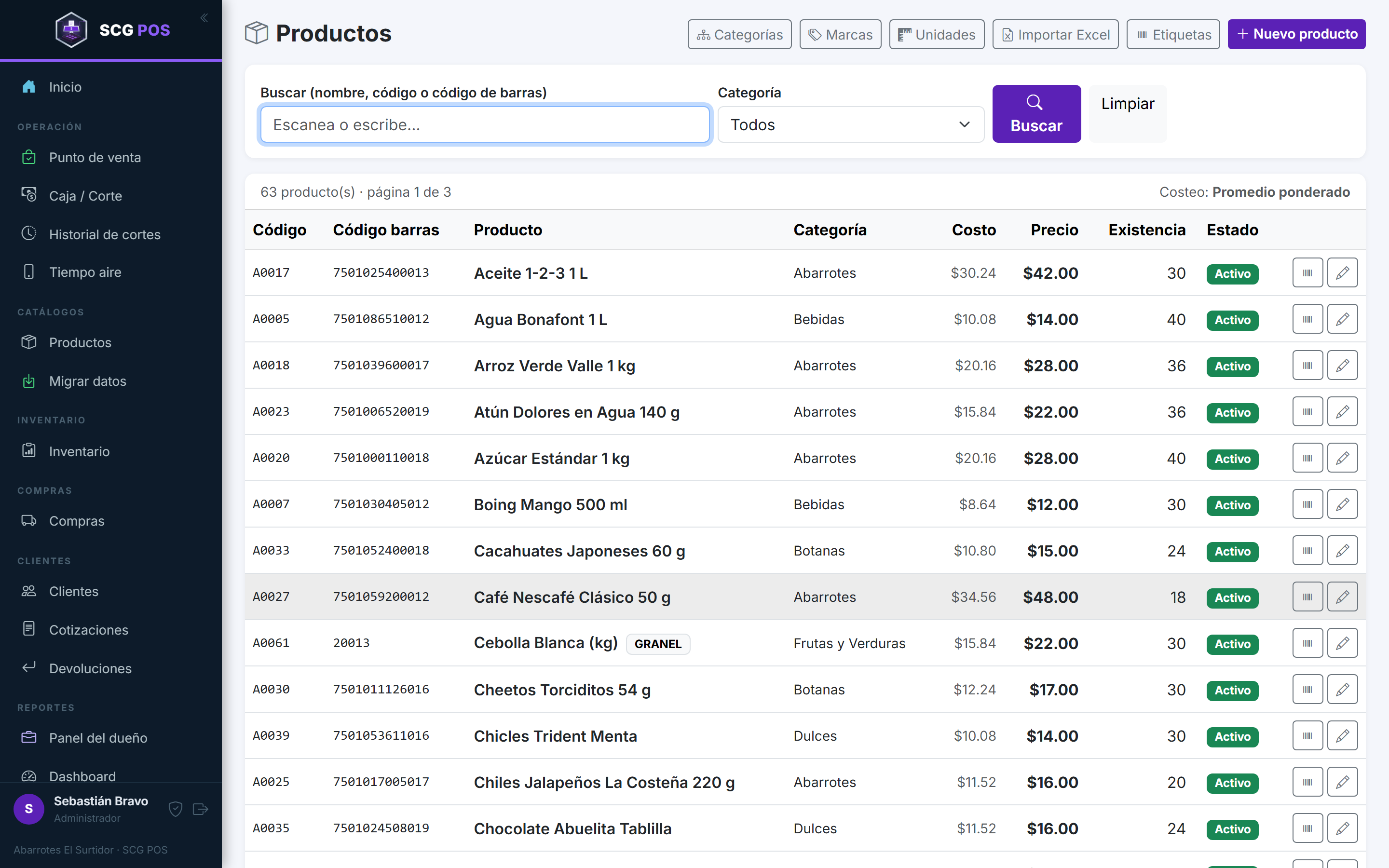The width and height of the screenshot is (1389, 868).
Task: Open Migrar datos
Action: click(111, 381)
